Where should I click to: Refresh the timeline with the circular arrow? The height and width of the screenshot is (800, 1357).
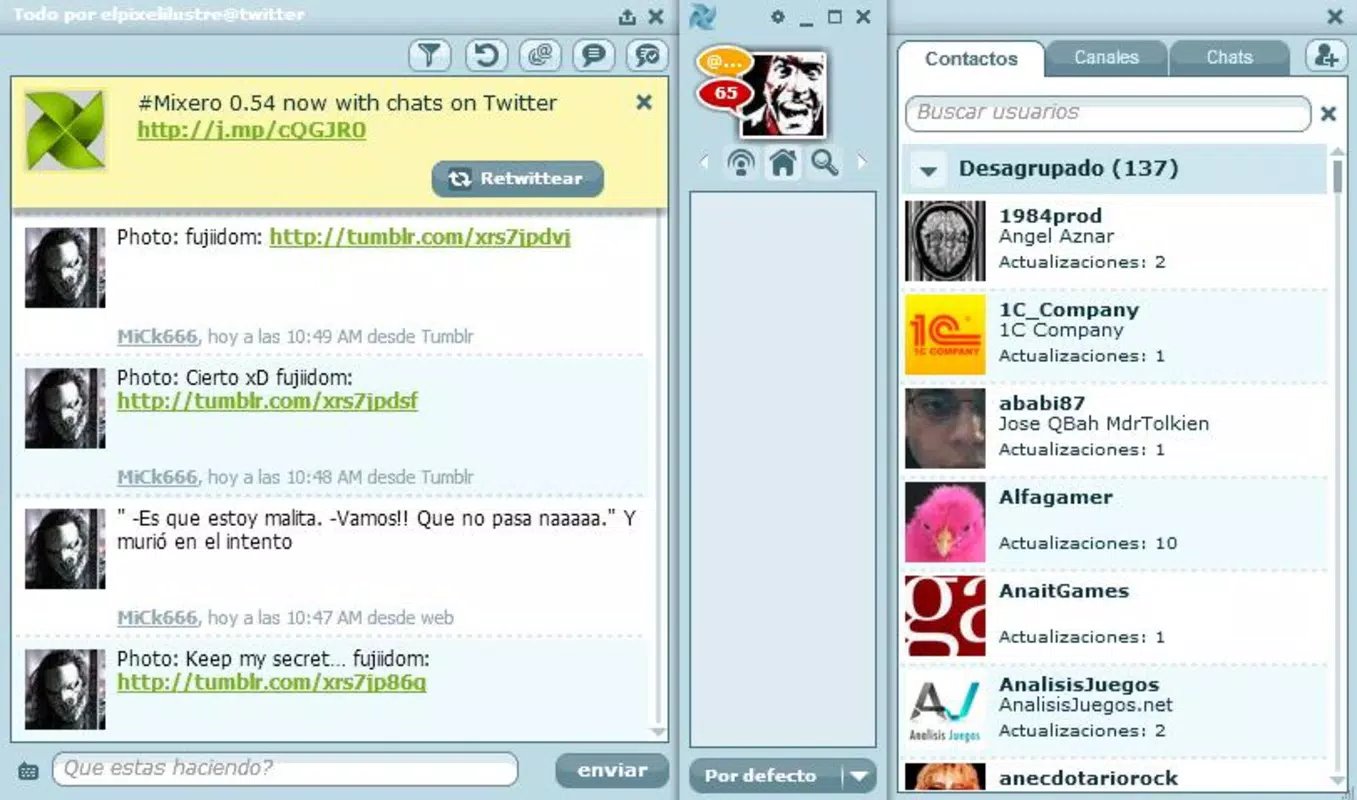[x=486, y=55]
